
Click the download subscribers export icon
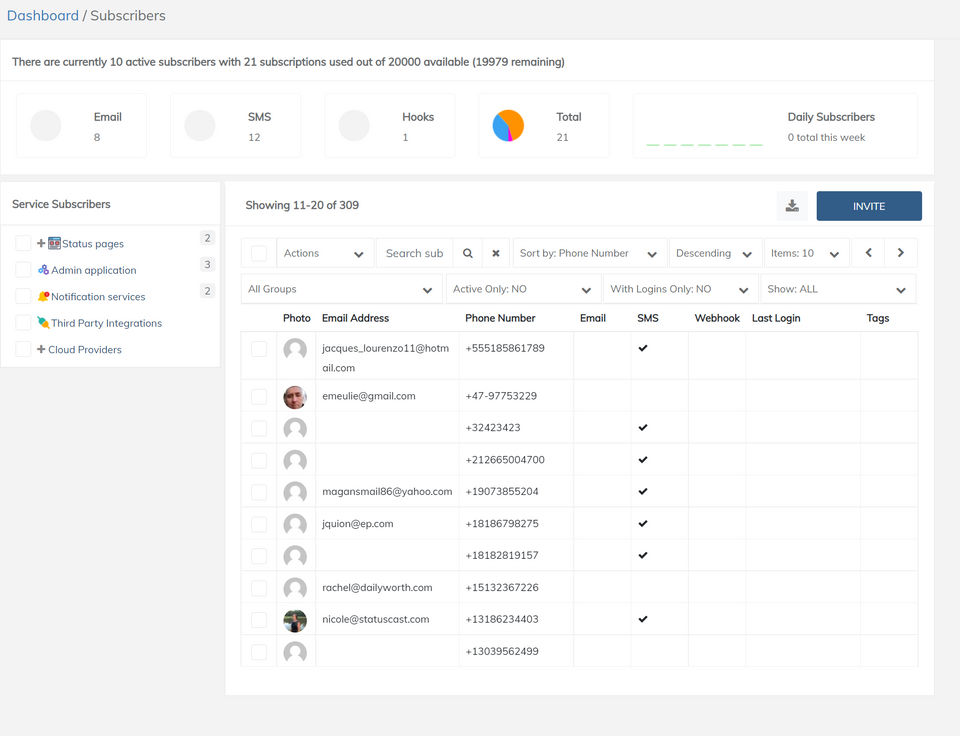point(792,206)
